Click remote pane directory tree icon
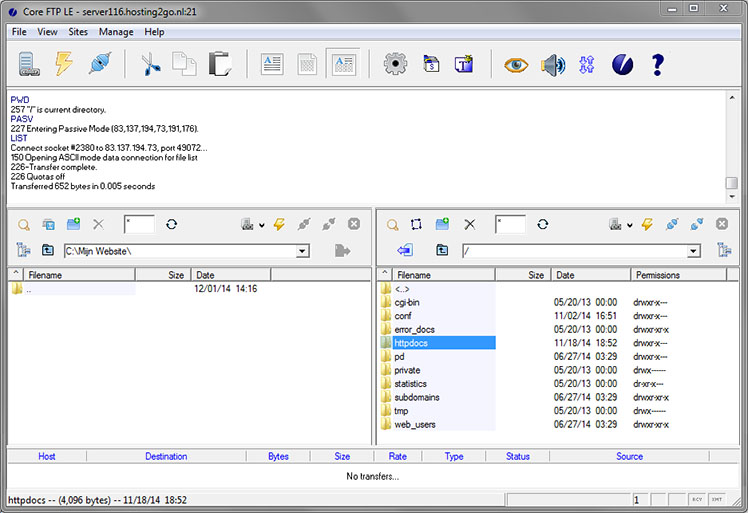Screen dimensions: 748x513 coord(724,250)
